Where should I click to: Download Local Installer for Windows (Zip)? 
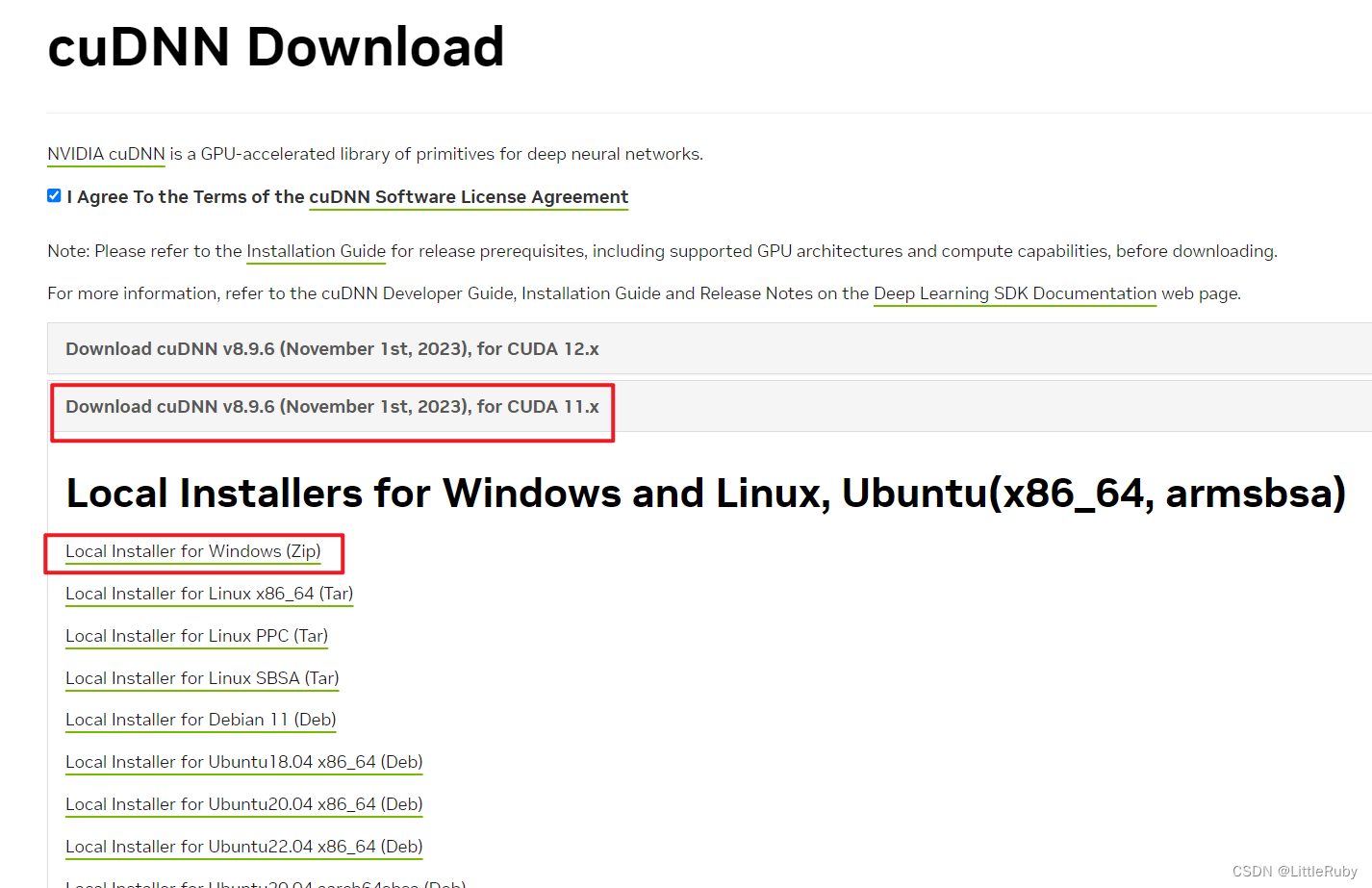(x=193, y=551)
